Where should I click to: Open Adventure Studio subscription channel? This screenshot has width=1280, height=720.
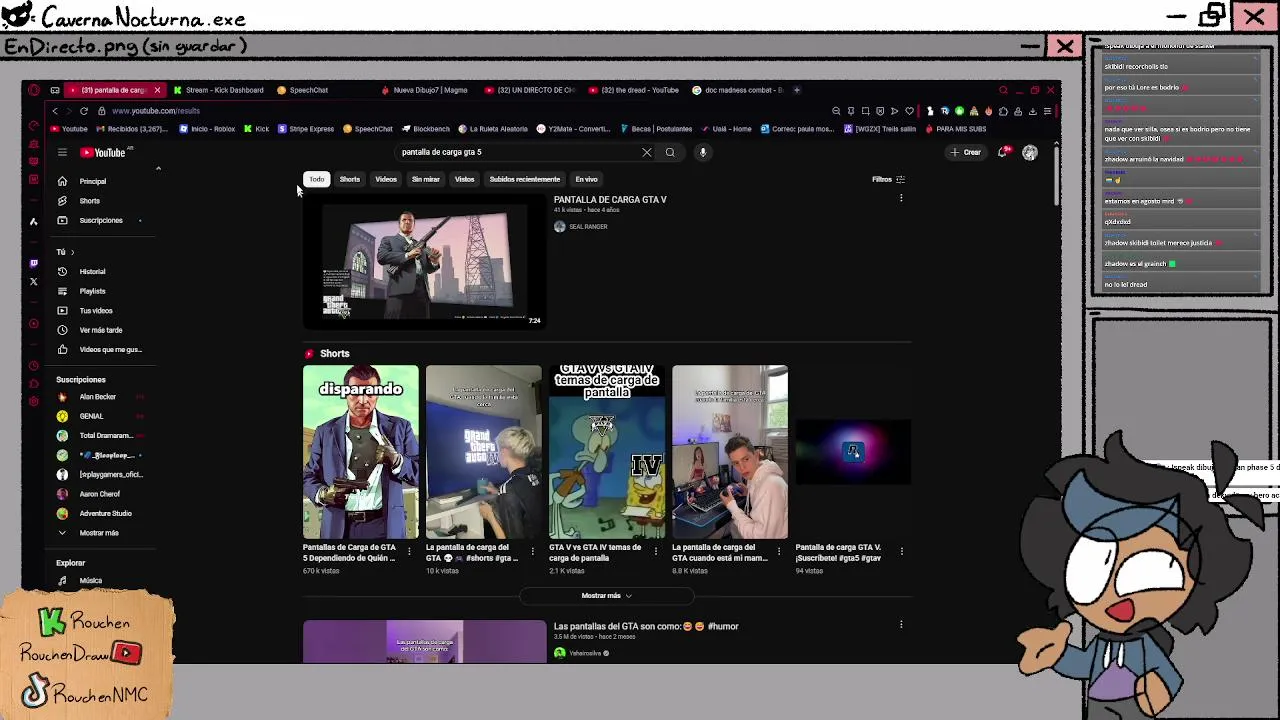click(104, 513)
